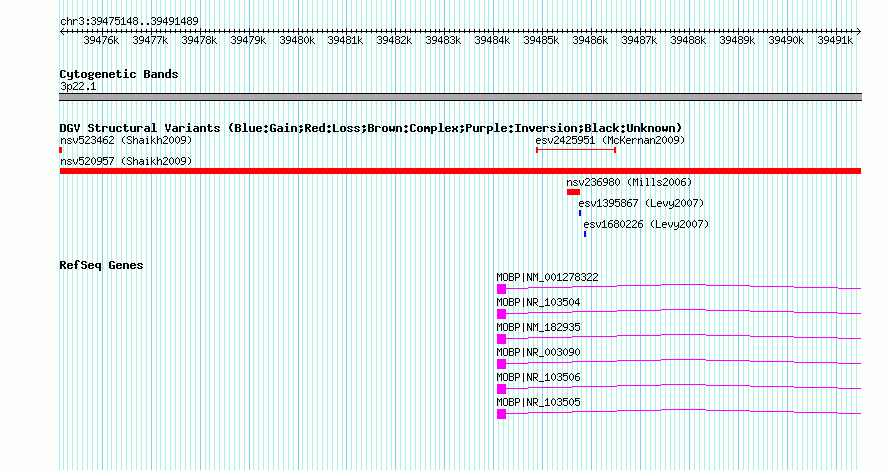Click the esv2425951 red bracketed interval glyph
The height and width of the screenshot is (470, 890).
576,150
